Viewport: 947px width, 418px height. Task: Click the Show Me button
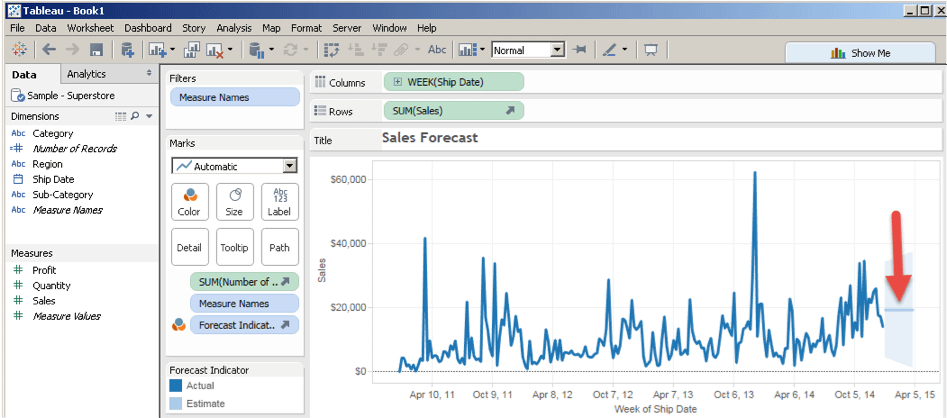(862, 53)
